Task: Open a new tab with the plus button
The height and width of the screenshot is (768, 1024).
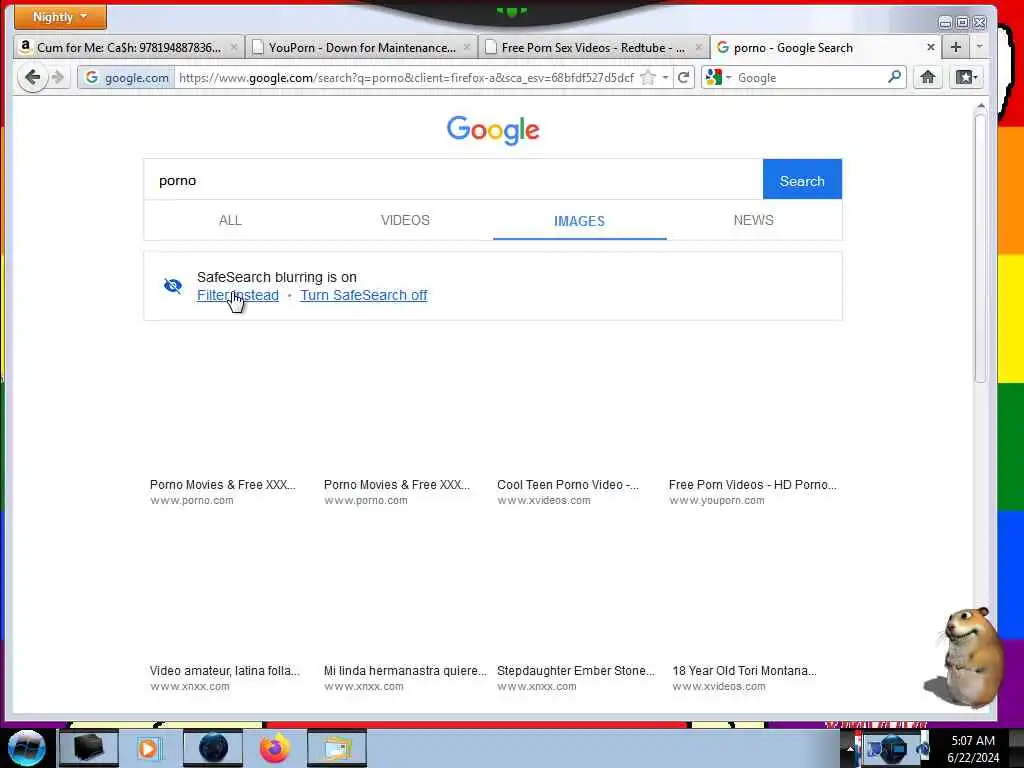Action: (955, 47)
